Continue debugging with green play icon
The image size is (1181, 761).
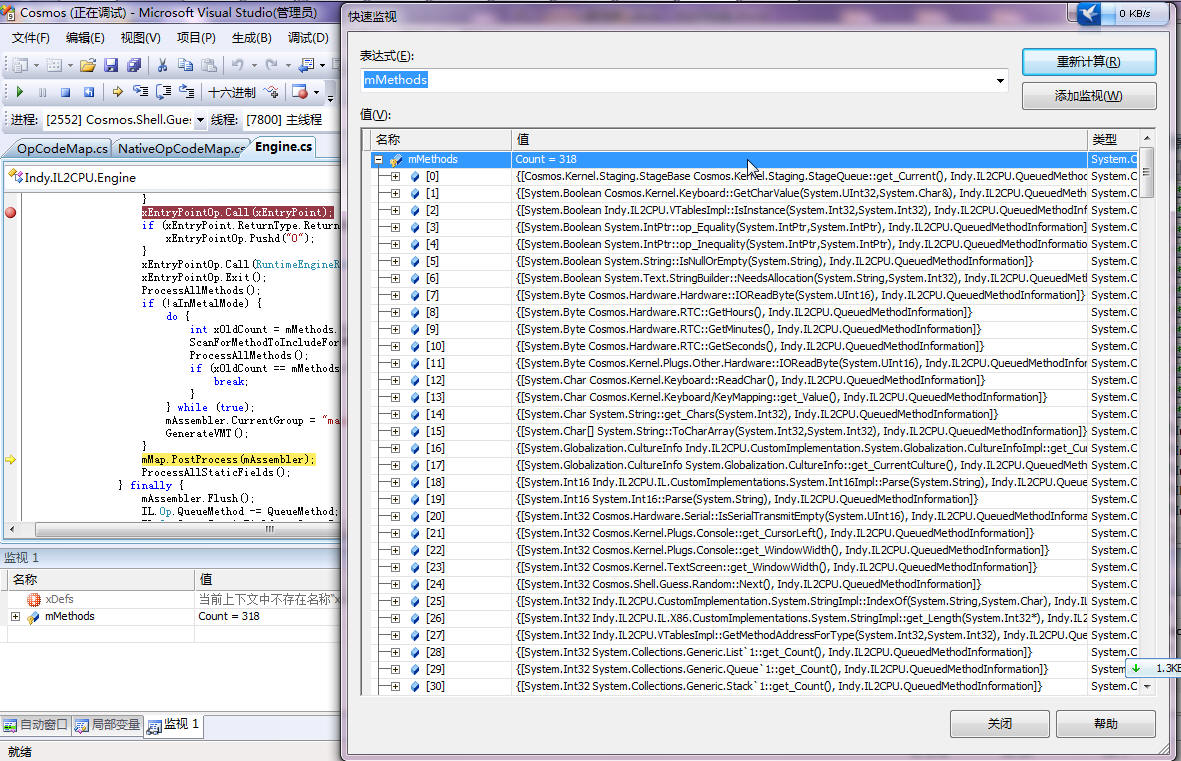click(x=20, y=92)
